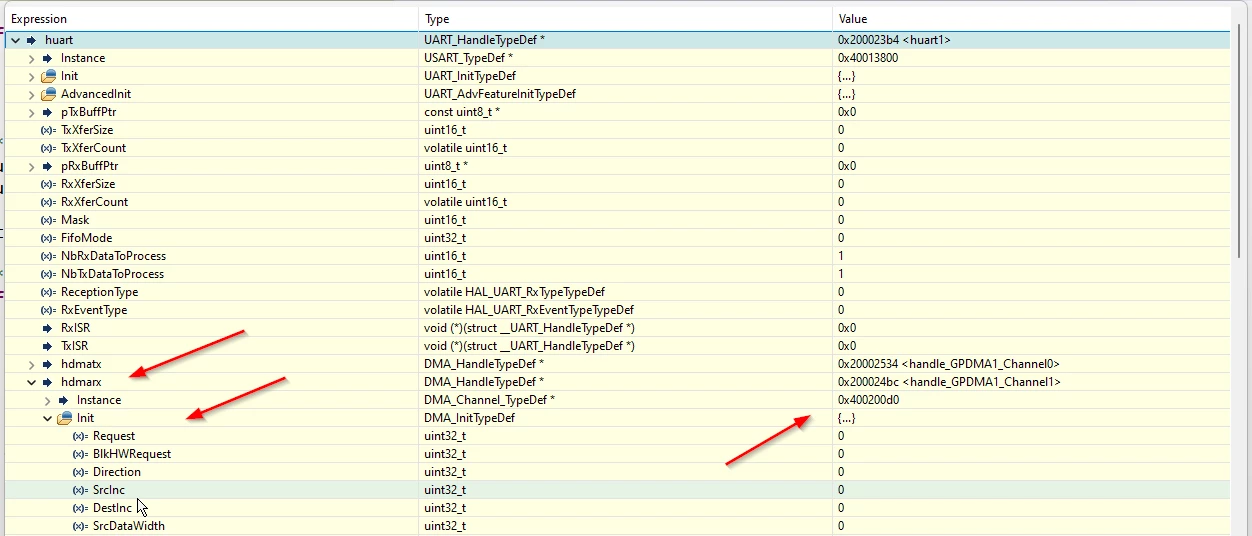1252x536 pixels.
Task: Click the UART Init struct icon
Action: [48, 76]
